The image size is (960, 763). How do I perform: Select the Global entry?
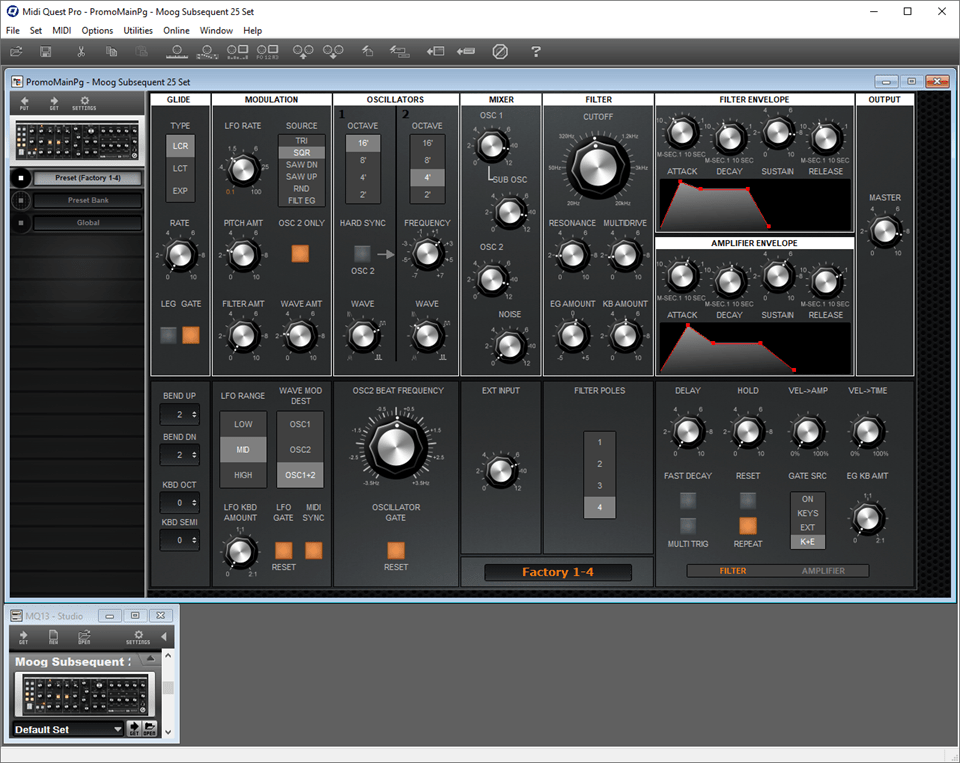tap(88, 223)
